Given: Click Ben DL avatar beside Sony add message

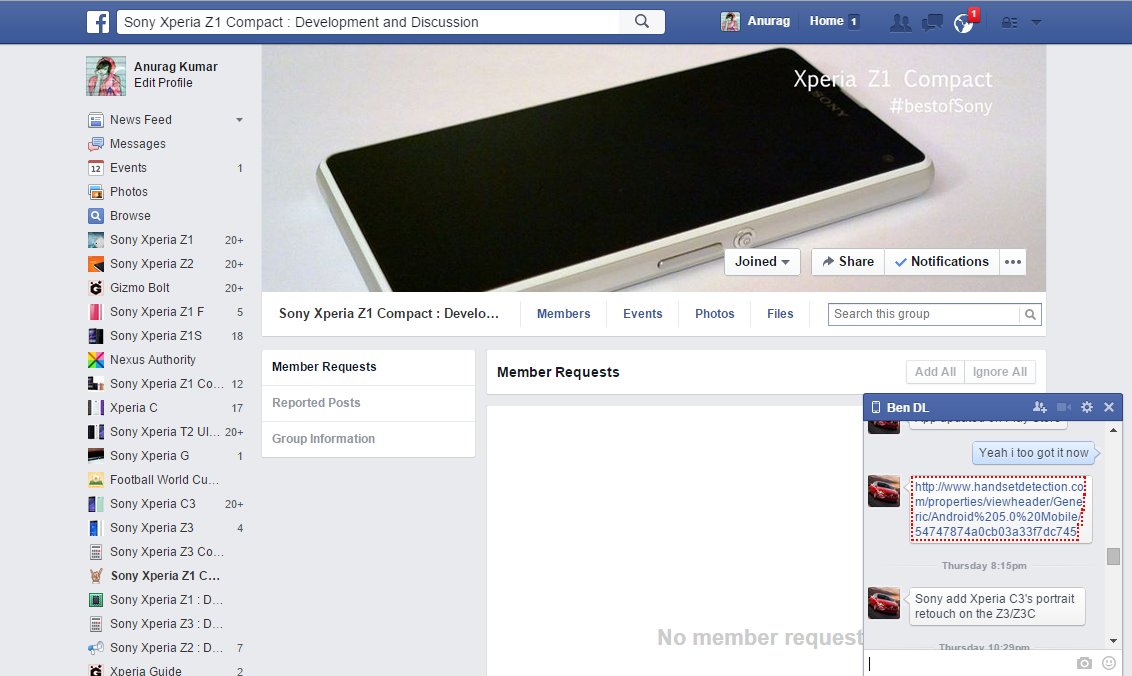Looking at the screenshot, I should (x=884, y=603).
